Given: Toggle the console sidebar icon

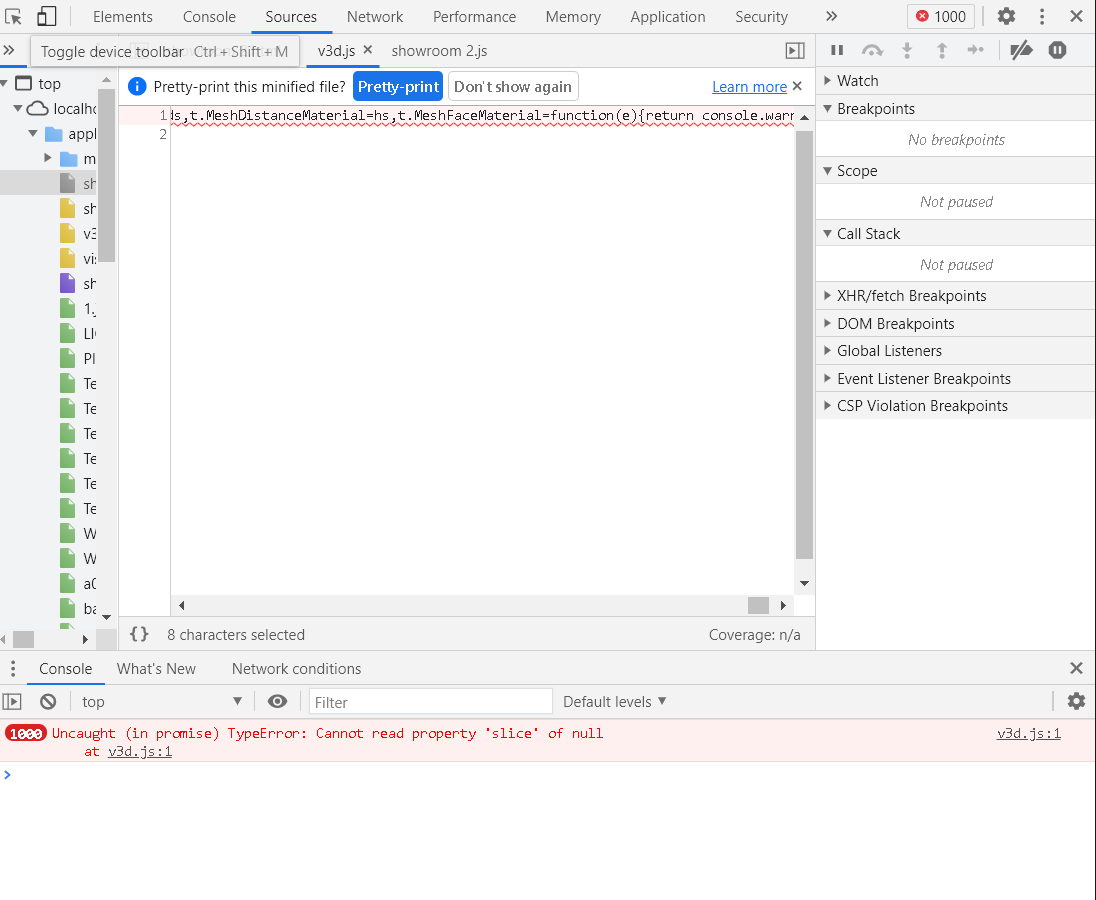Looking at the screenshot, I should 12,702.
